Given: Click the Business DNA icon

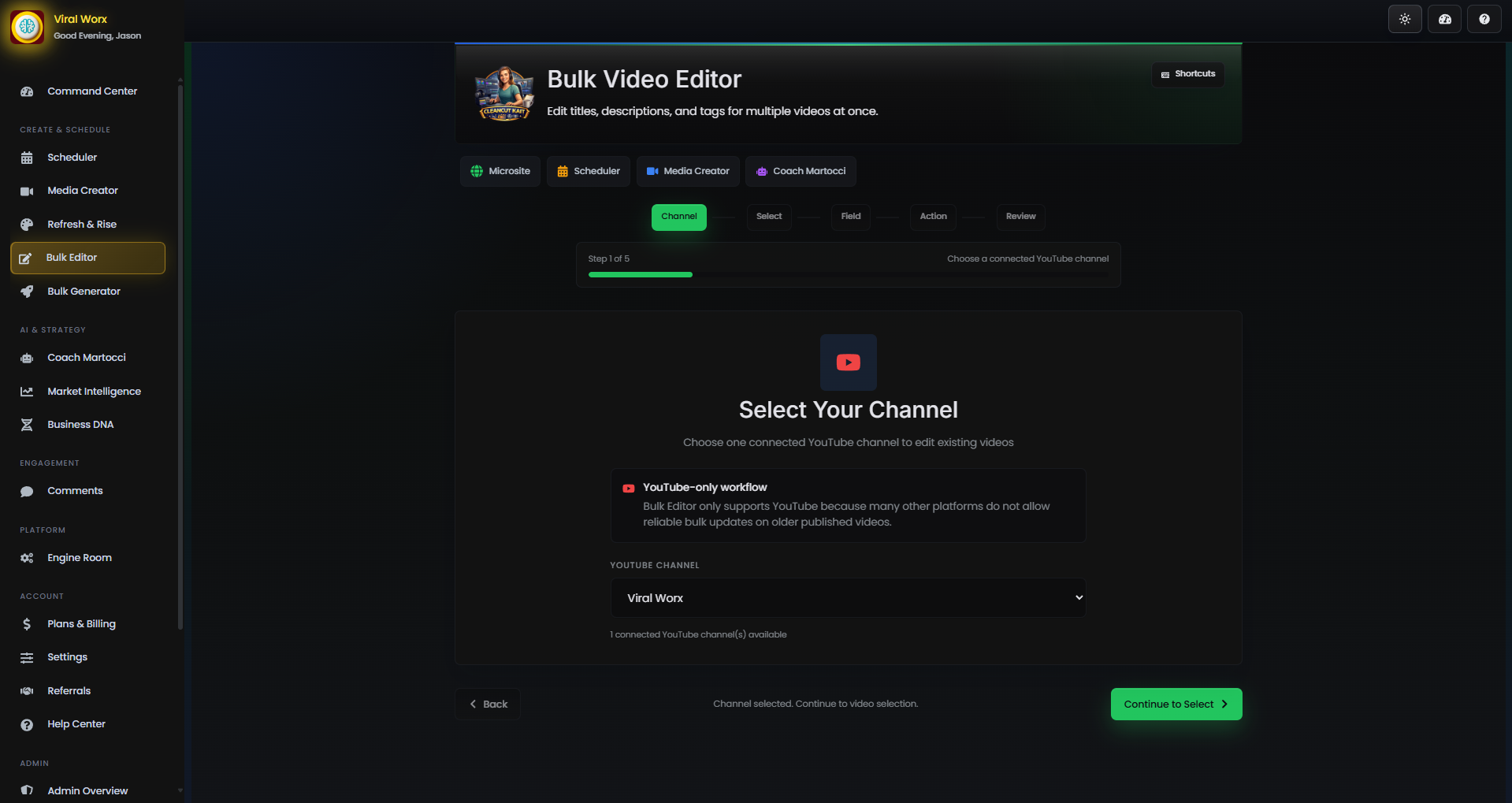Looking at the screenshot, I should [x=27, y=425].
